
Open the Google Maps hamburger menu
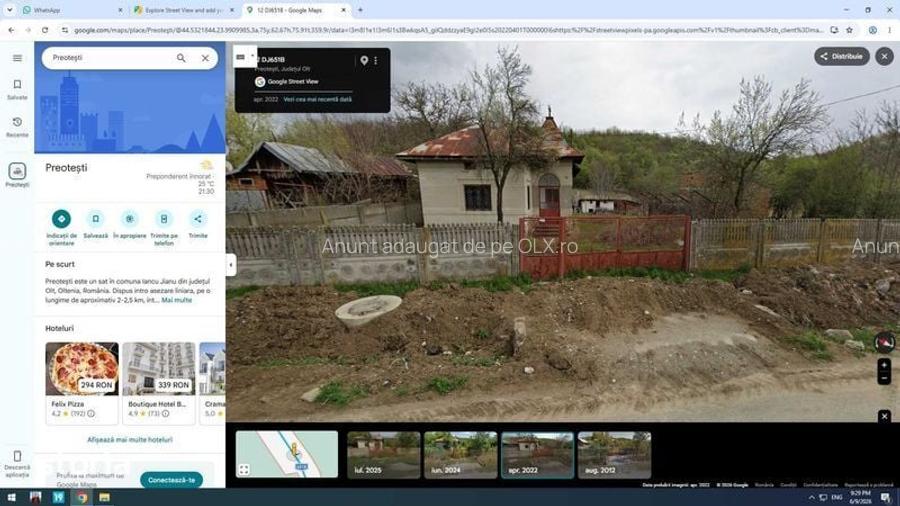17,58
